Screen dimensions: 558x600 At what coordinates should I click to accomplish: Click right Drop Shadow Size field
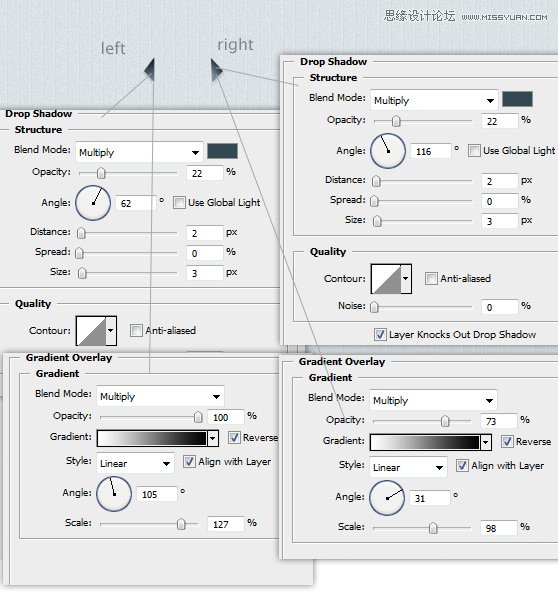(500, 220)
